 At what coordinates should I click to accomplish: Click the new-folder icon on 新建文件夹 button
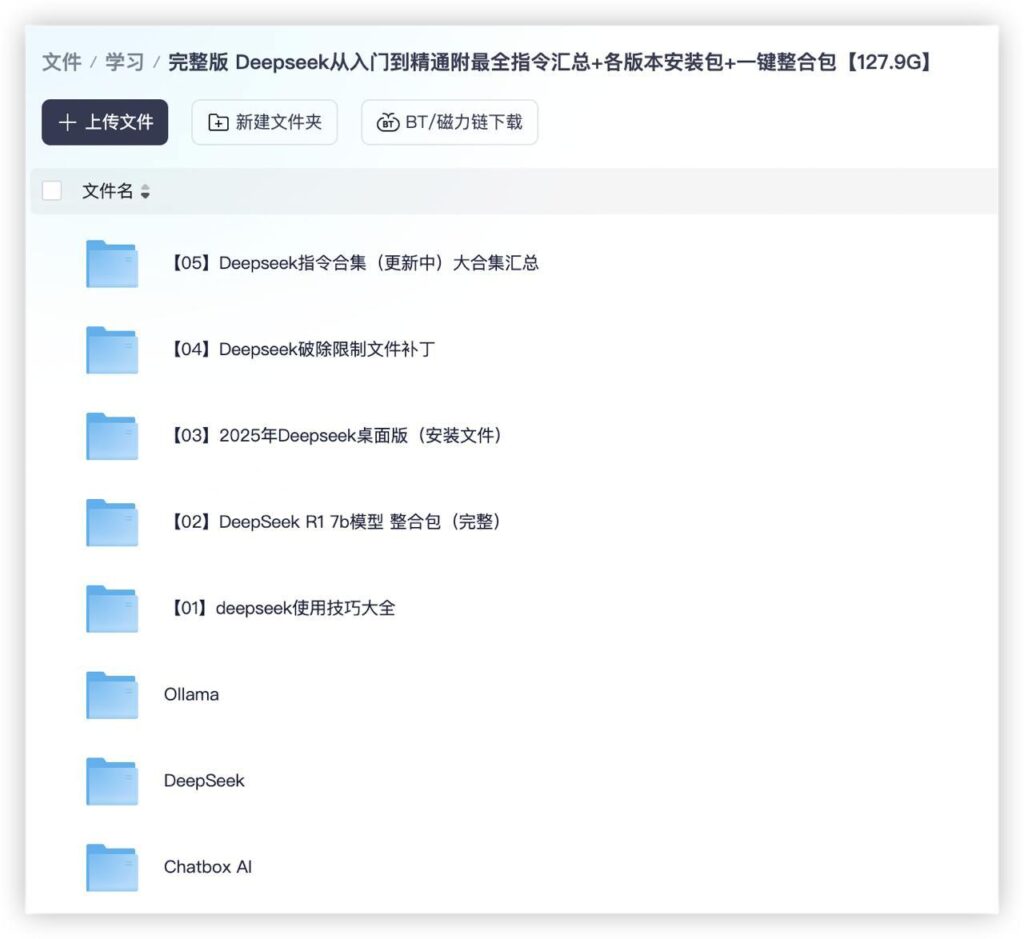pos(216,123)
